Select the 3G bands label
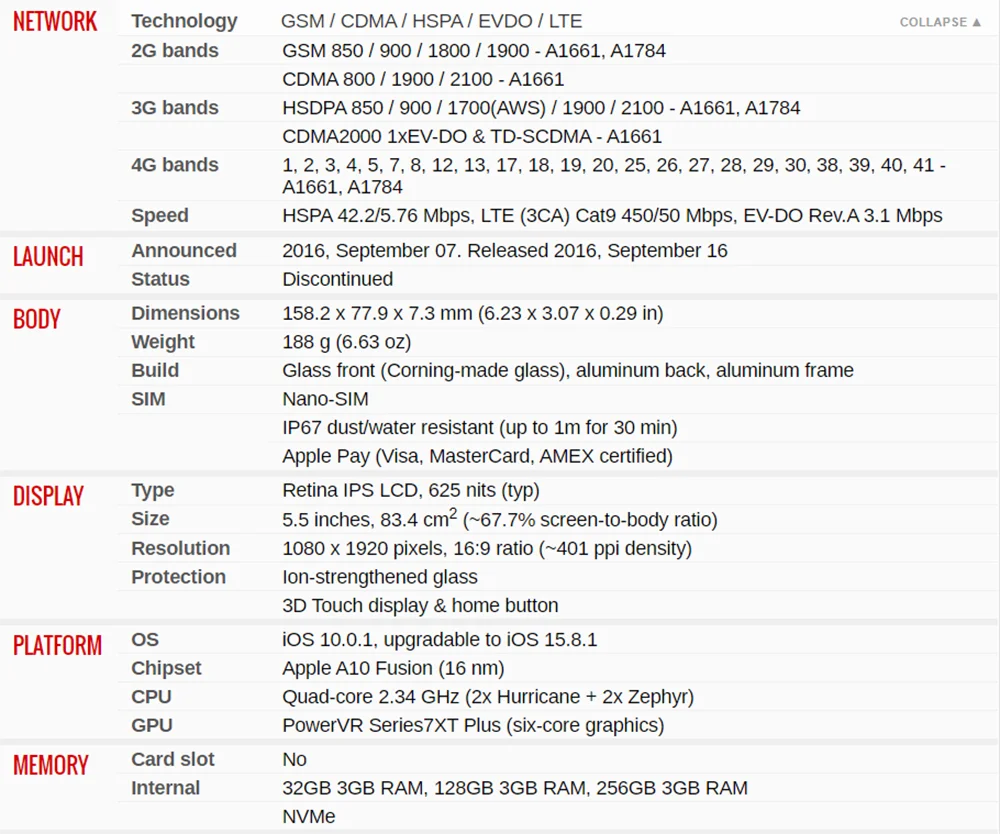This screenshot has height=834, width=1000. tap(174, 107)
